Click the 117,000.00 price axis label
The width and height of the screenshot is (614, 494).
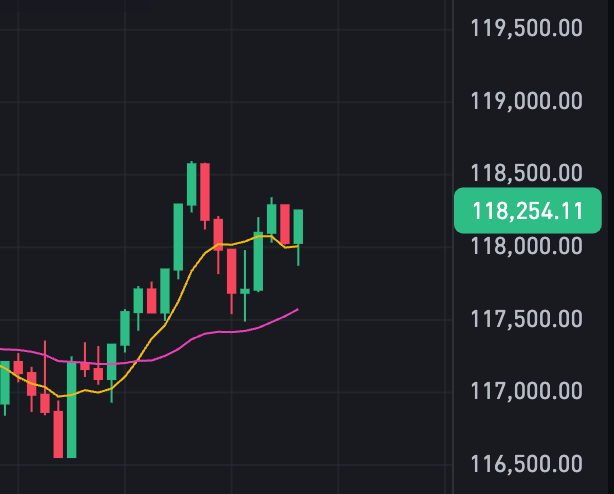click(x=526, y=392)
